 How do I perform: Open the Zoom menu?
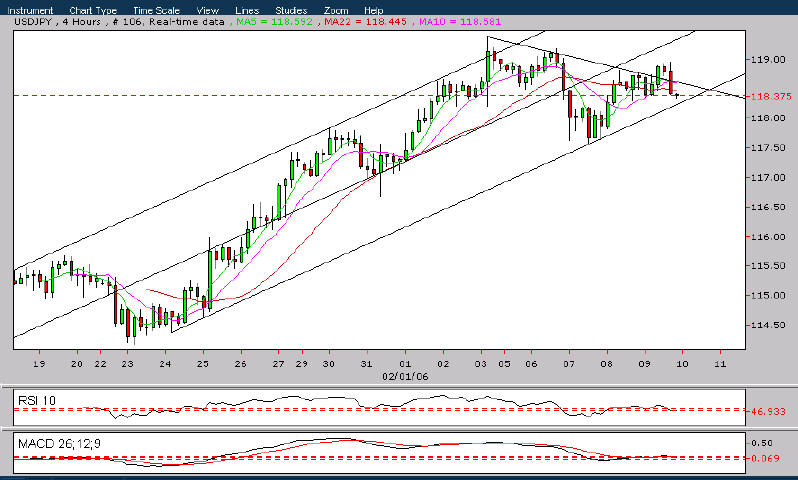pyautogui.click(x=336, y=10)
